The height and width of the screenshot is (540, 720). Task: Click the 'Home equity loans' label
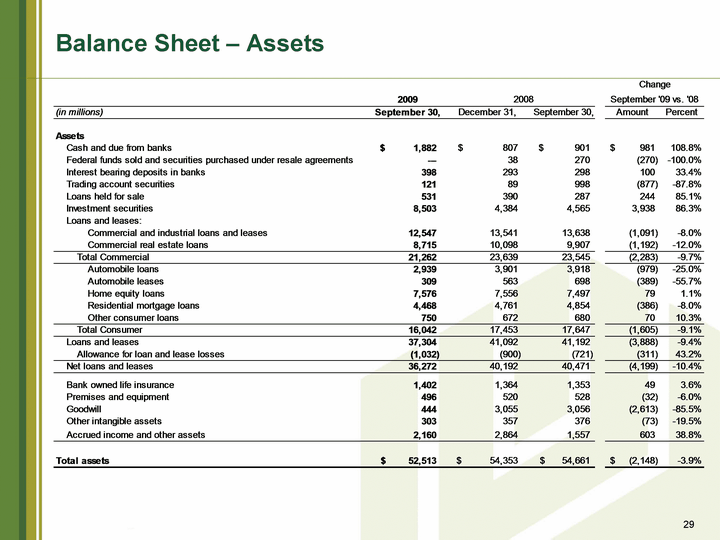click(x=126, y=293)
